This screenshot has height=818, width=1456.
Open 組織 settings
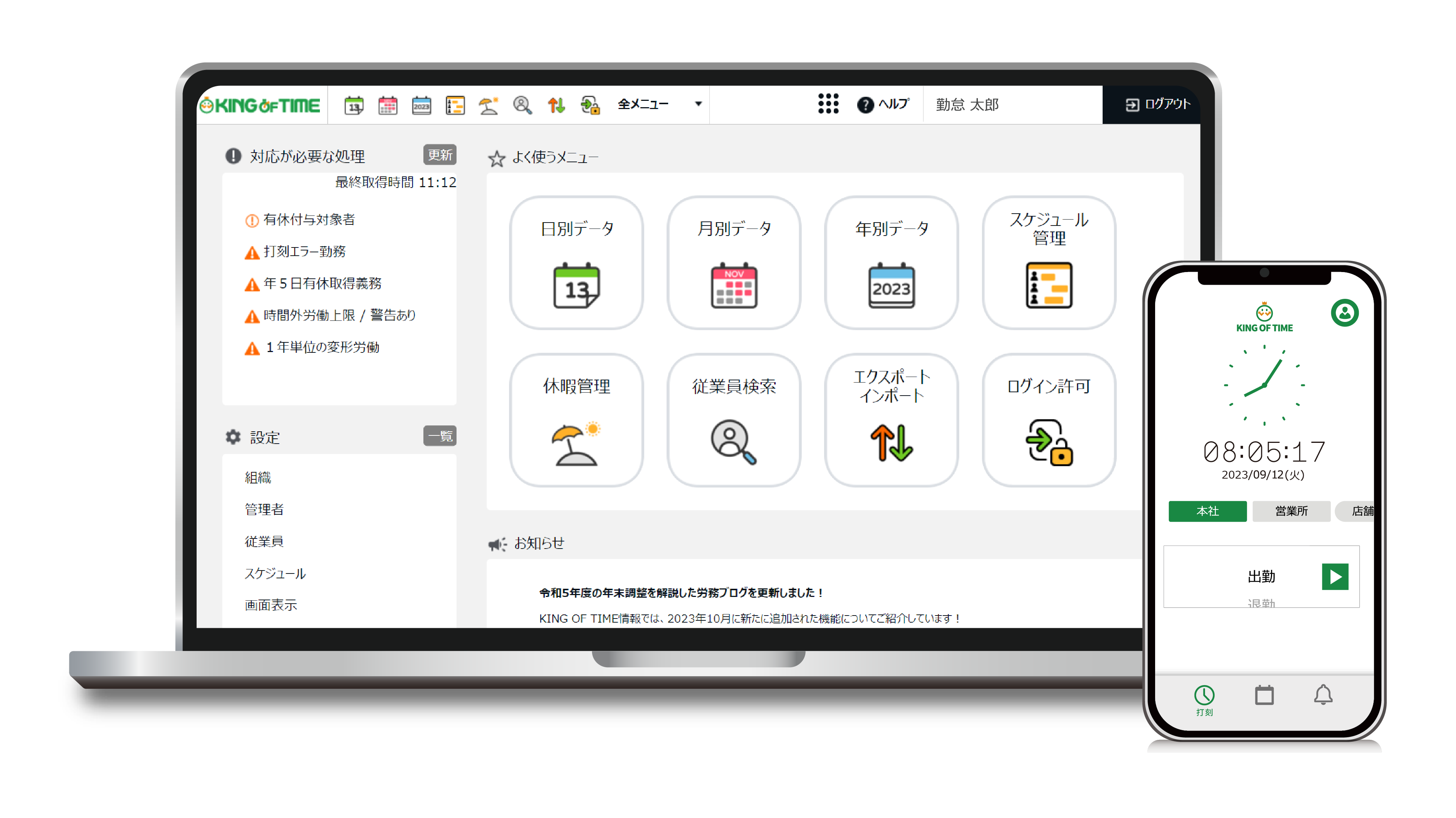click(x=258, y=478)
